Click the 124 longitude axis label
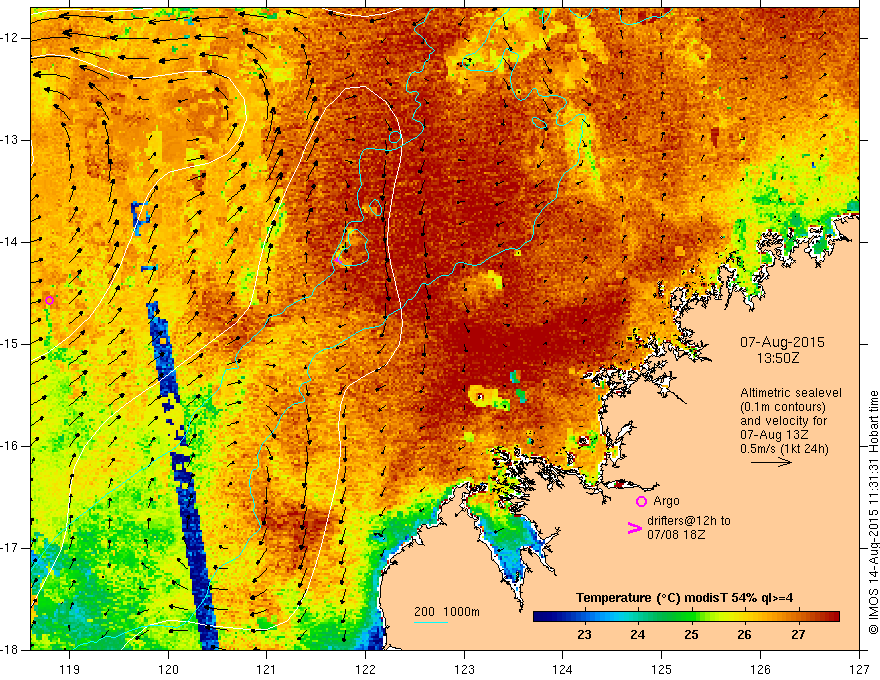The height and width of the screenshot is (680, 880). (x=563, y=669)
